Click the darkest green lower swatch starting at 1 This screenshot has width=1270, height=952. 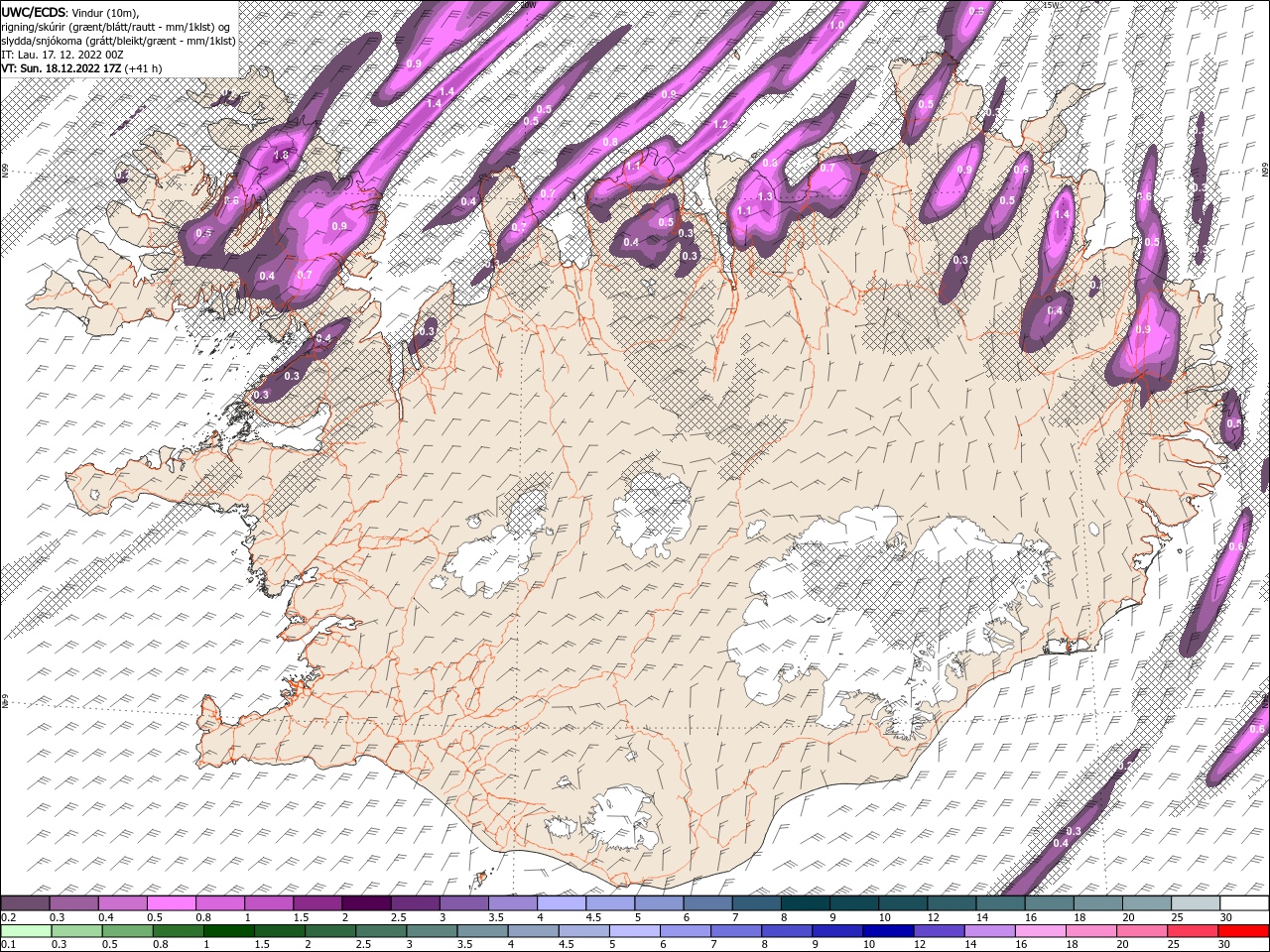(x=228, y=931)
